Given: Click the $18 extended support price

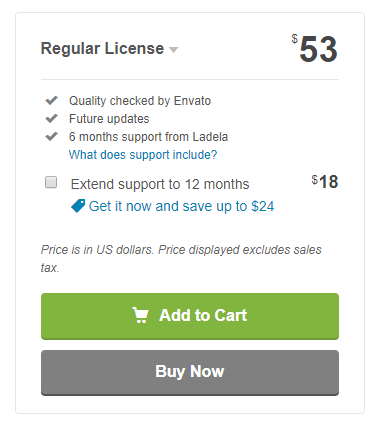Looking at the screenshot, I should (325, 182).
